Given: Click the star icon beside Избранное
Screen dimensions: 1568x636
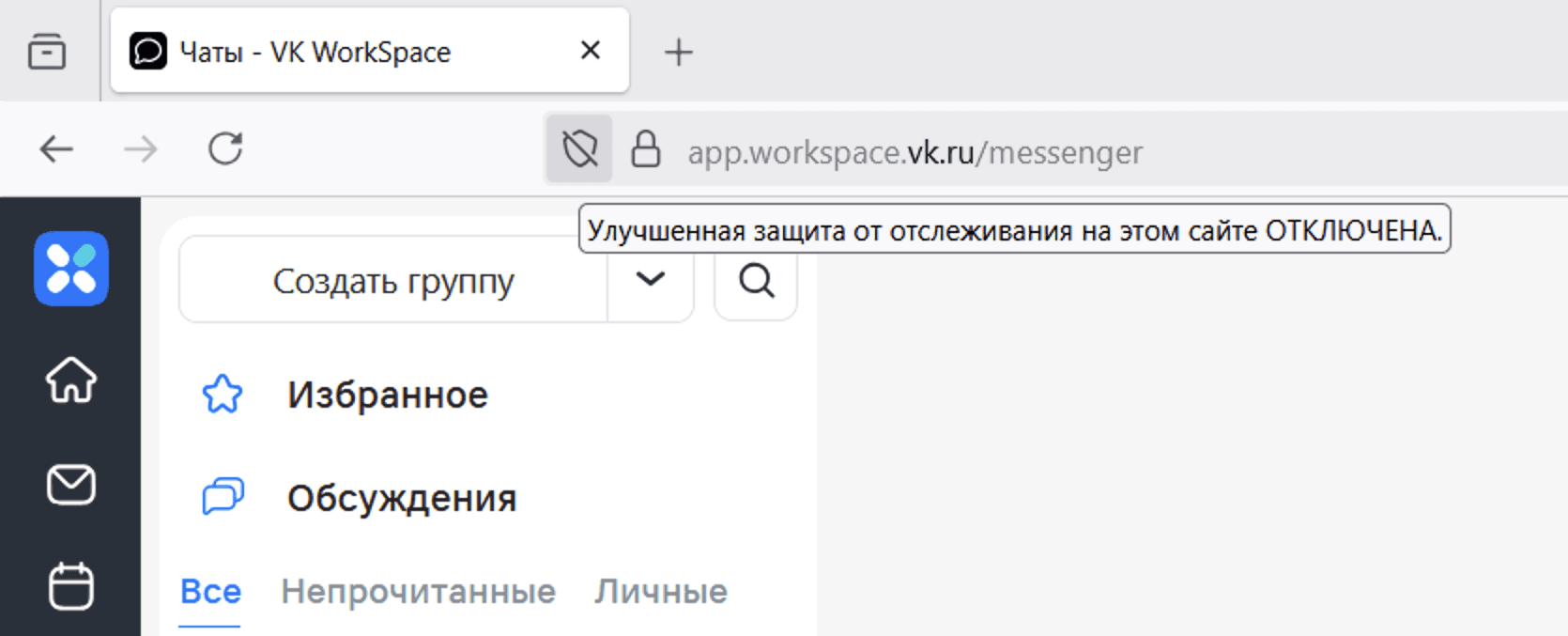Looking at the screenshot, I should point(223,395).
